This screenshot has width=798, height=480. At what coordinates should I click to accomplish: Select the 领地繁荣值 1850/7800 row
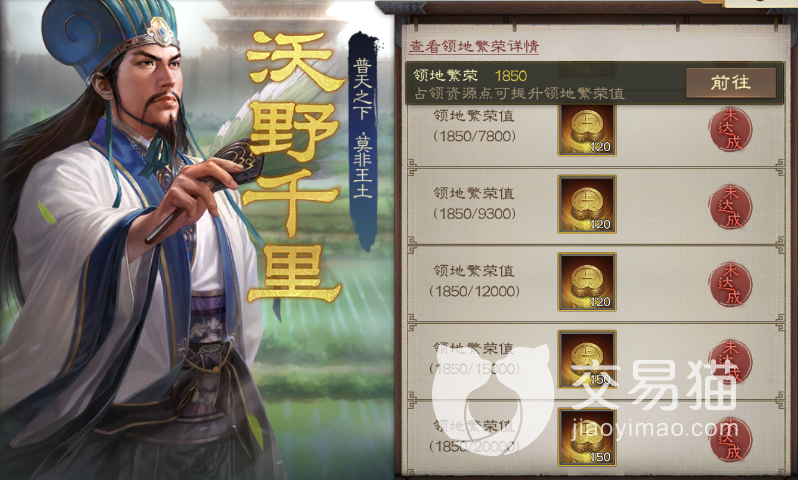click(594, 133)
